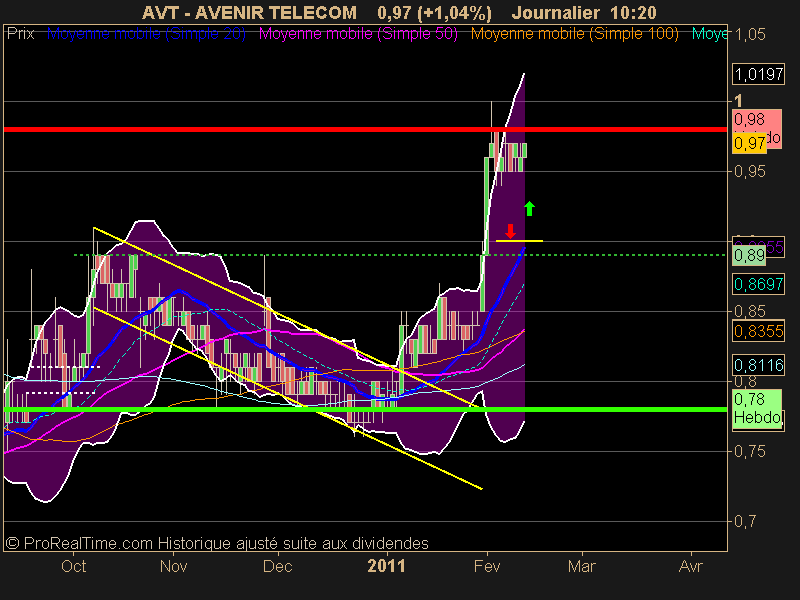Click the 0,7 price axis label

[x=745, y=521]
